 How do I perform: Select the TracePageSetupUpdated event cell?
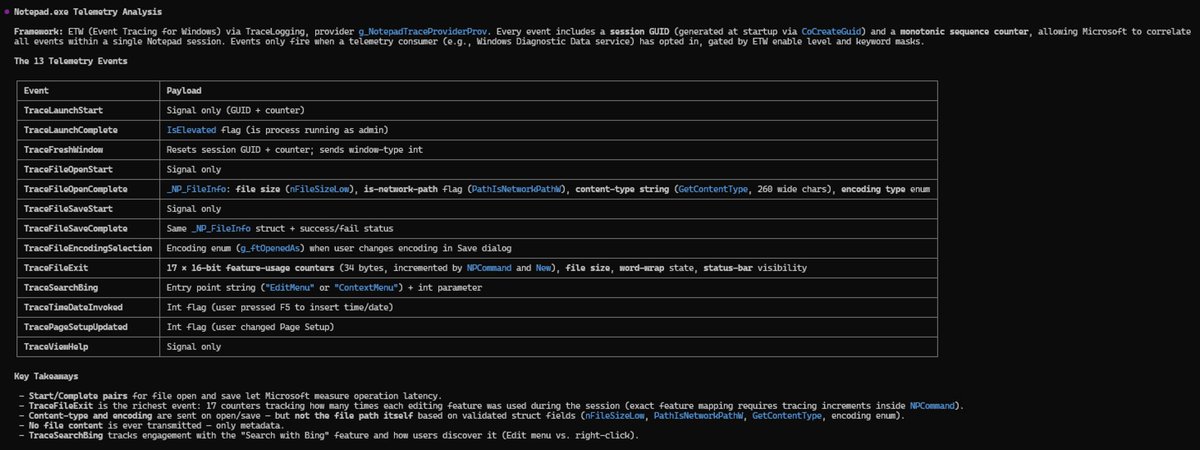[x=89, y=326]
